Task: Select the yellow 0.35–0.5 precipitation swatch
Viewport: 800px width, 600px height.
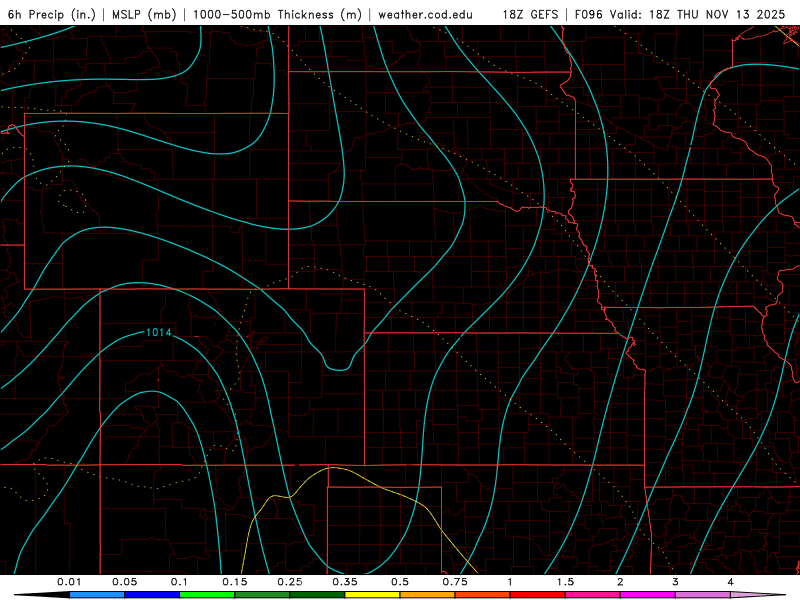Action: 372,595
